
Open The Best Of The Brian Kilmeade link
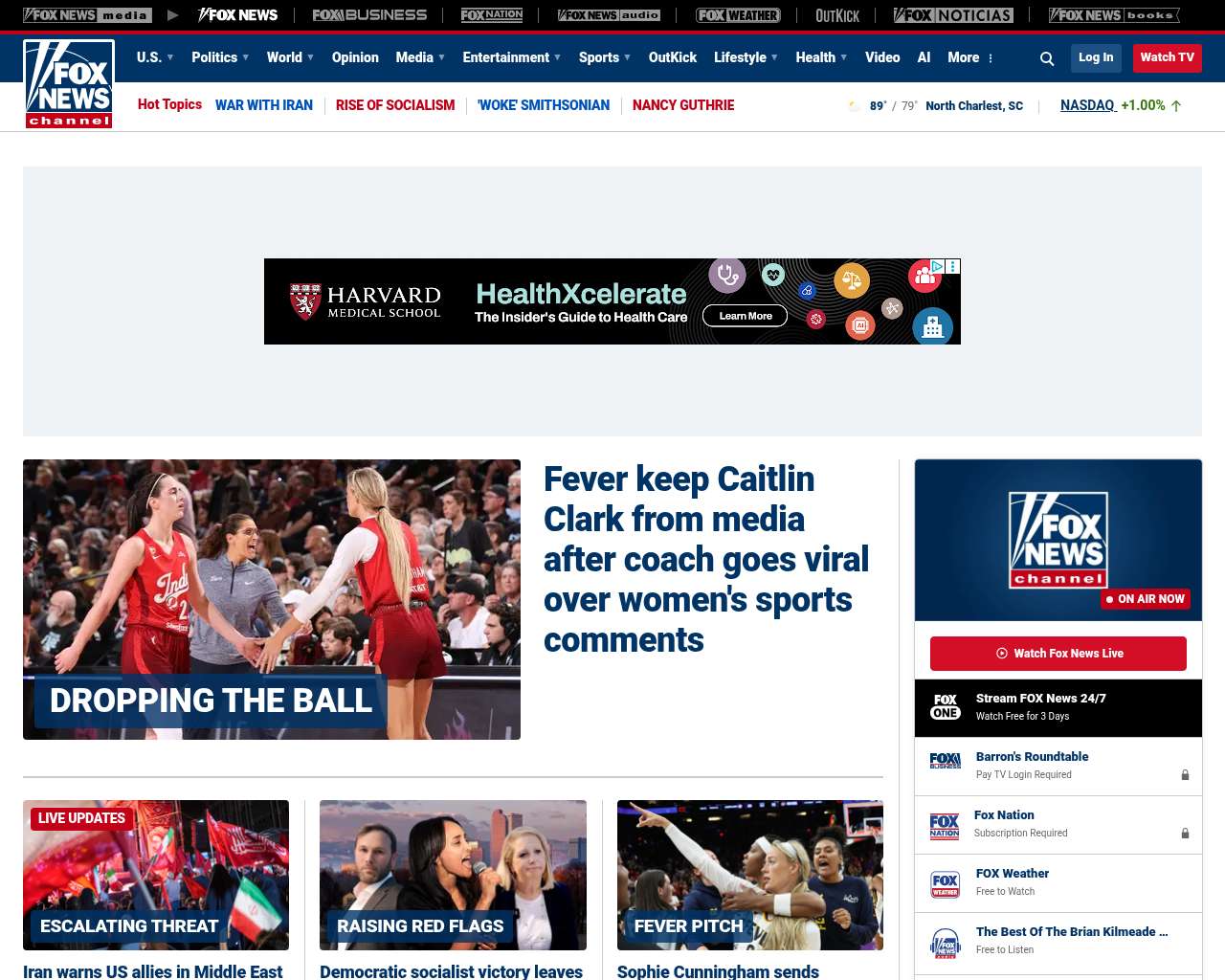(1072, 932)
